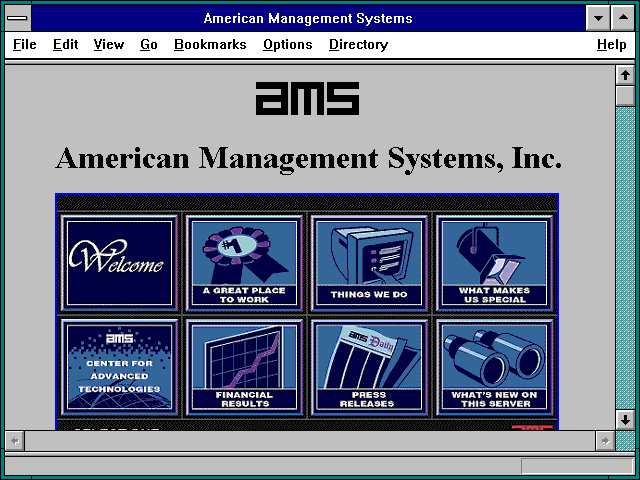Open the View menu
Screen dimensions: 640x480
109,44
